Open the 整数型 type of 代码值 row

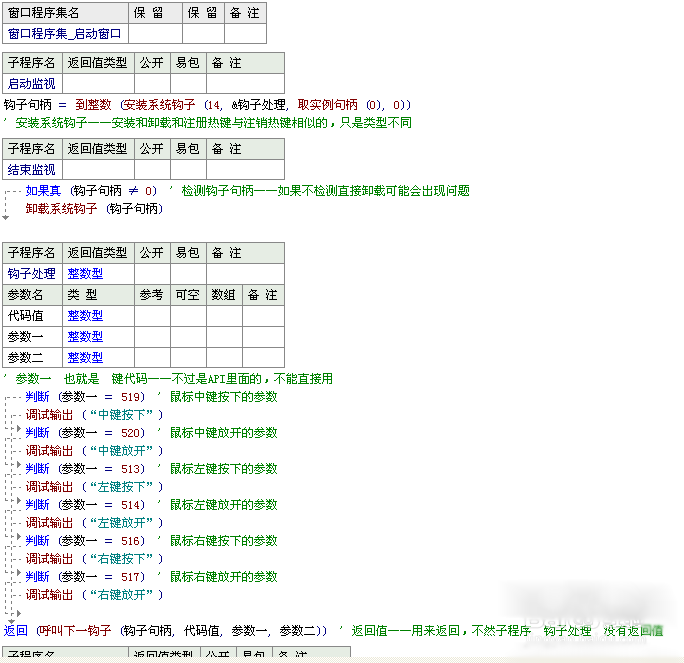[x=85, y=316]
